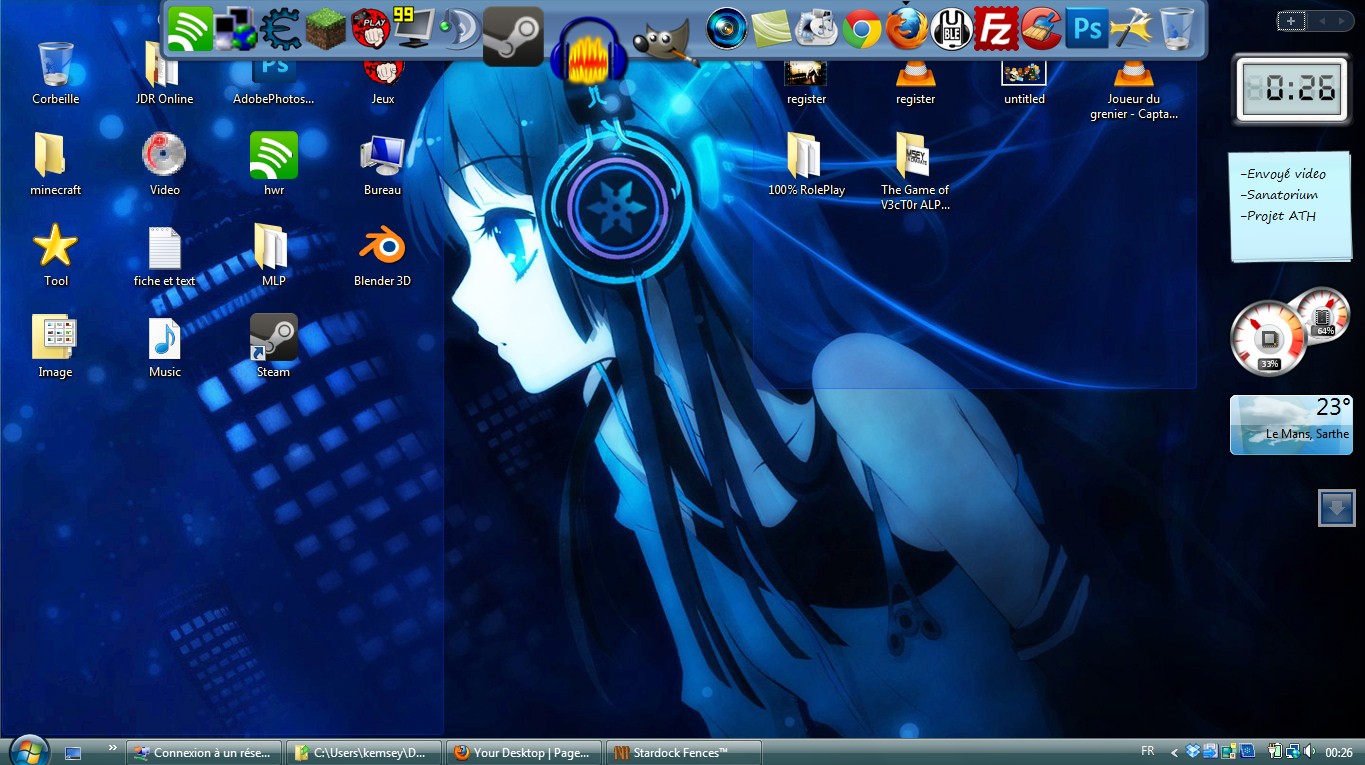
Task: Open the recycle bin in dock
Action: click(1177, 29)
